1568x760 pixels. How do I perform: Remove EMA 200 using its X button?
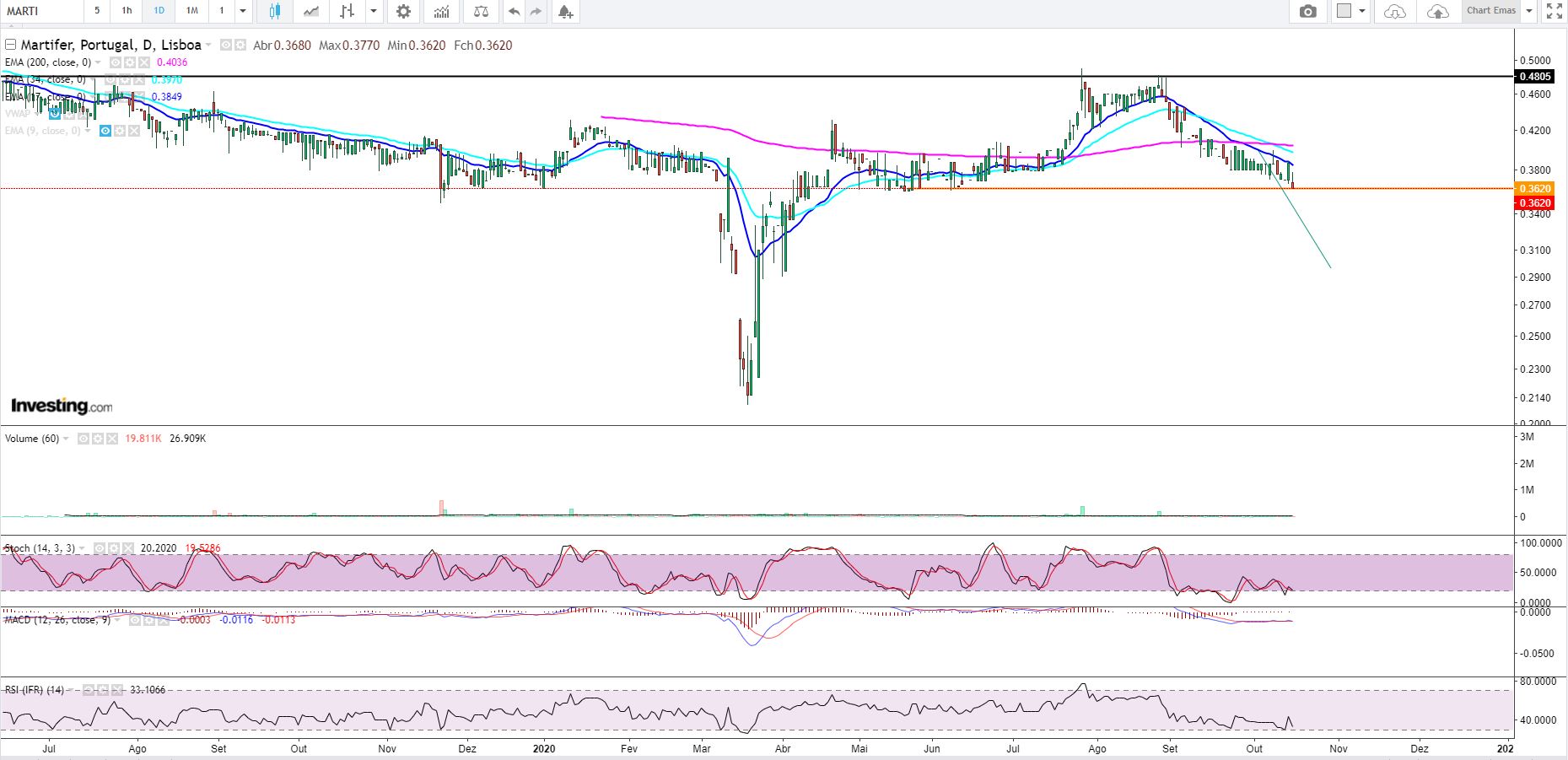144,62
